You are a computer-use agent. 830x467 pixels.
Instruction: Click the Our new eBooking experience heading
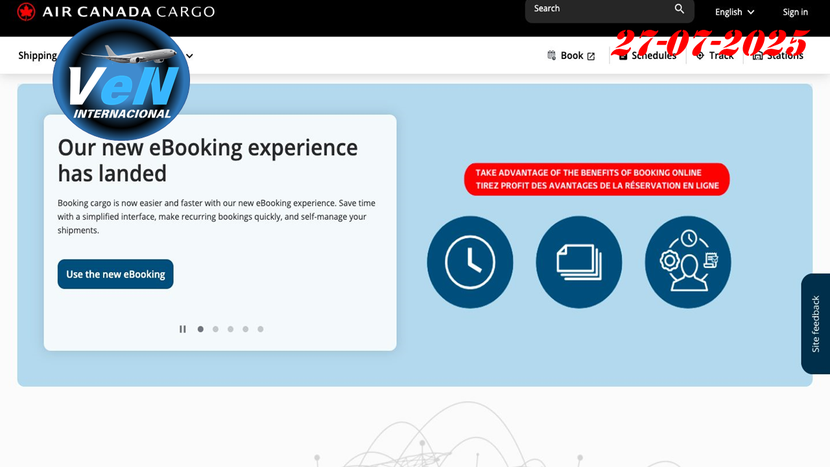208,160
